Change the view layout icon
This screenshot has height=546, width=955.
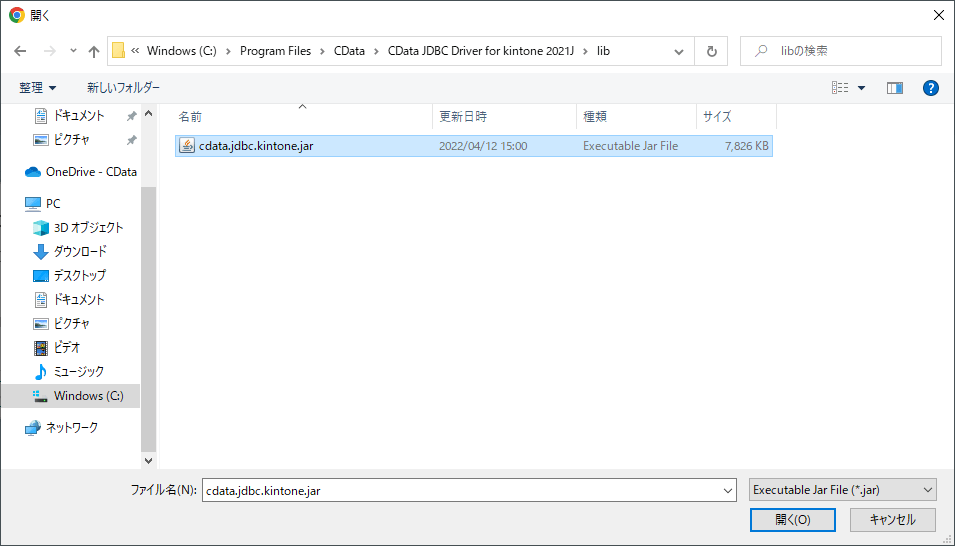840,88
